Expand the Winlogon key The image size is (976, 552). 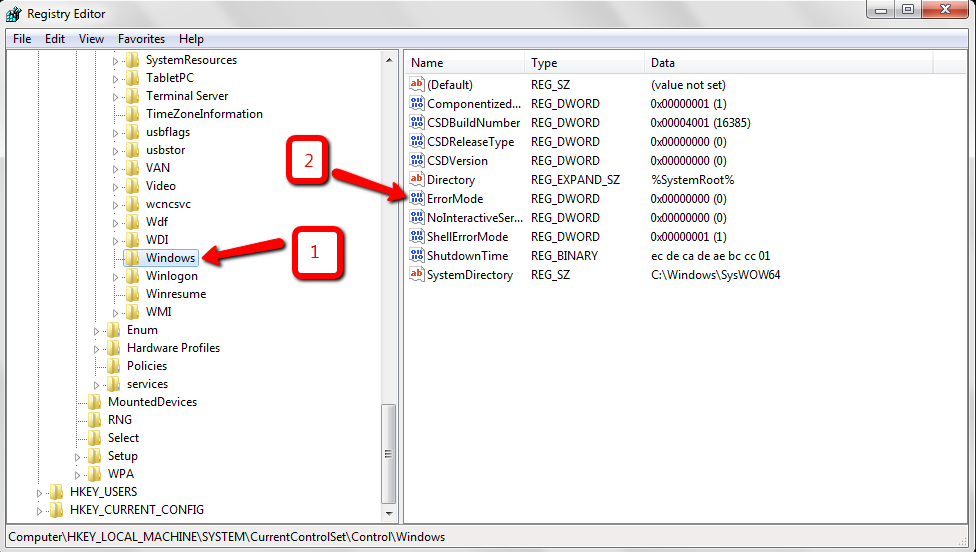pyautogui.click(x=115, y=277)
